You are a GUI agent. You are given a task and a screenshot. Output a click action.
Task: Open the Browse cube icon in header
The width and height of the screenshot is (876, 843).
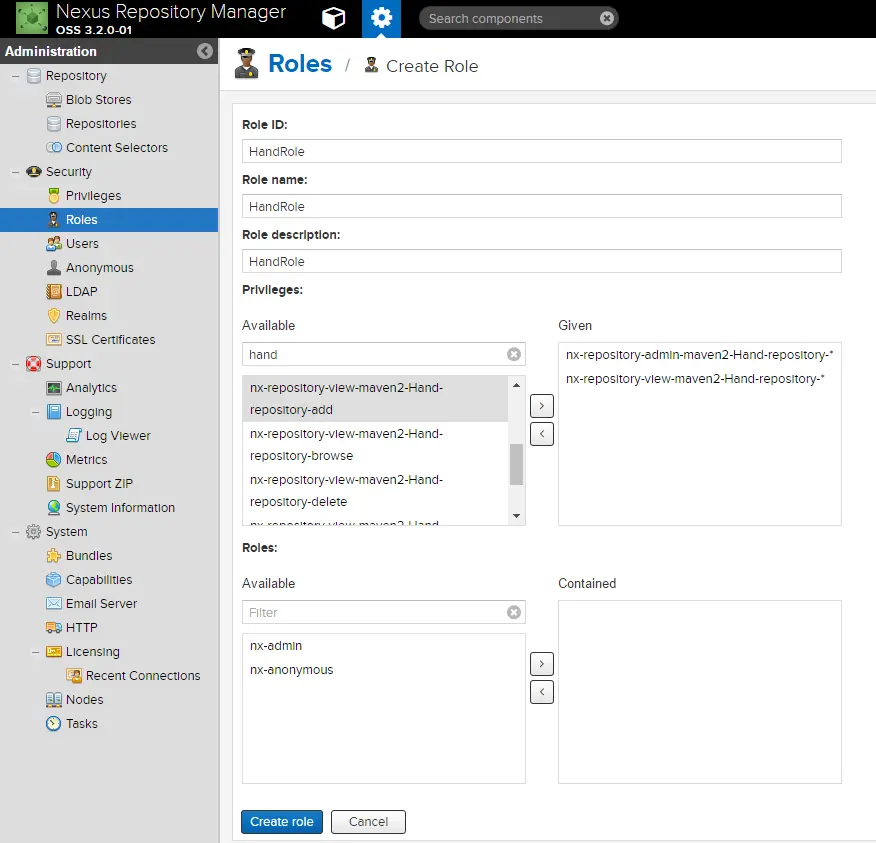[x=334, y=18]
